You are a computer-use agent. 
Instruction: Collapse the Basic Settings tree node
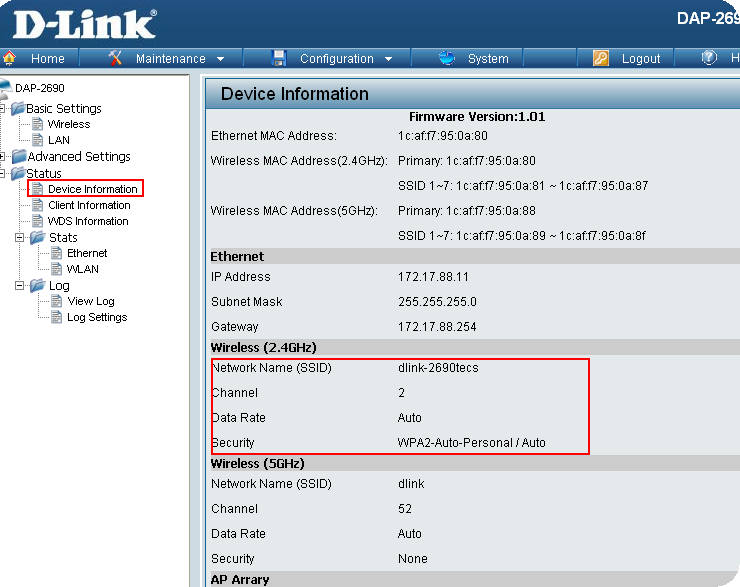pyautogui.click(x=2, y=109)
